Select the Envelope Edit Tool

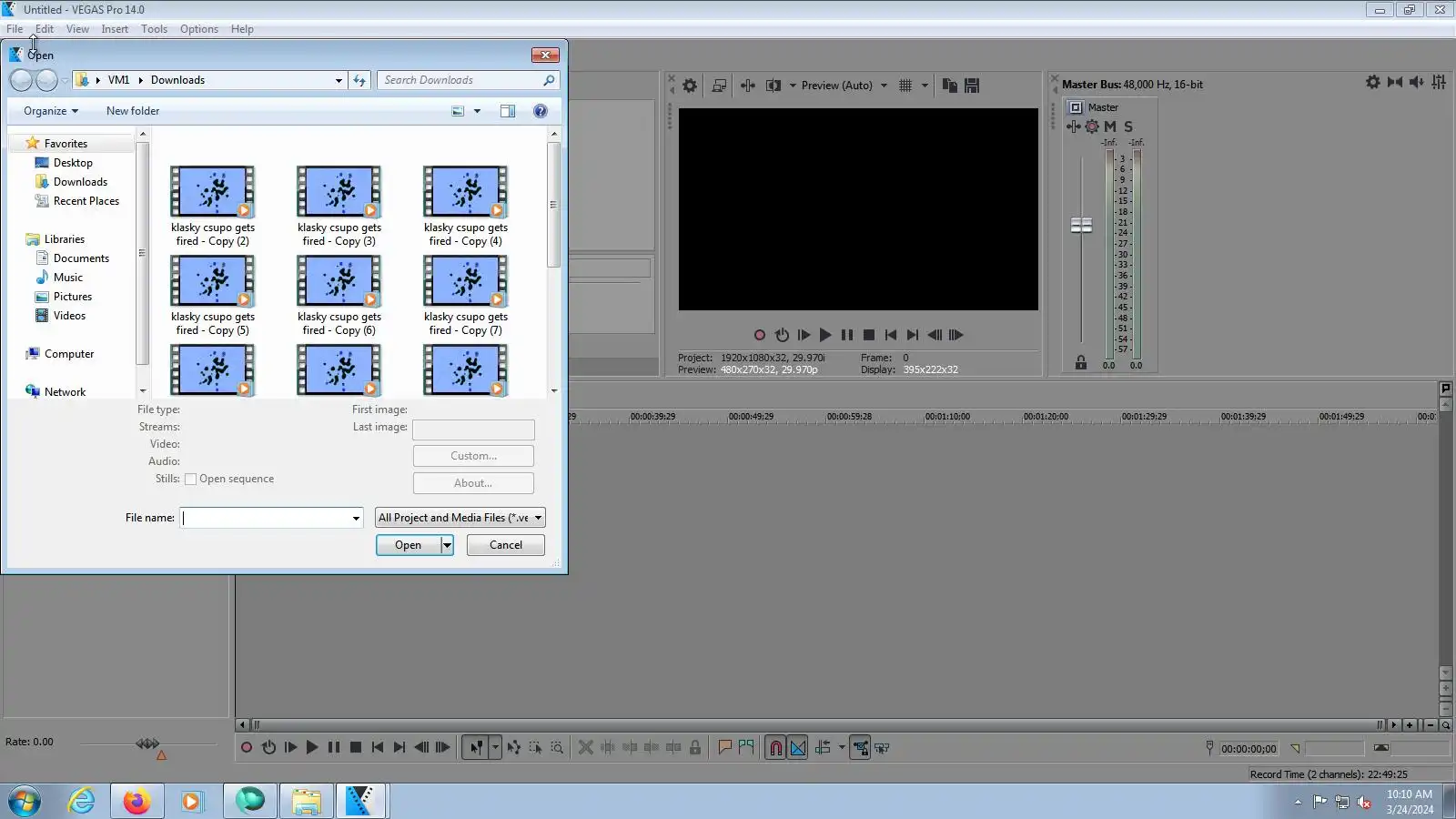[514, 748]
